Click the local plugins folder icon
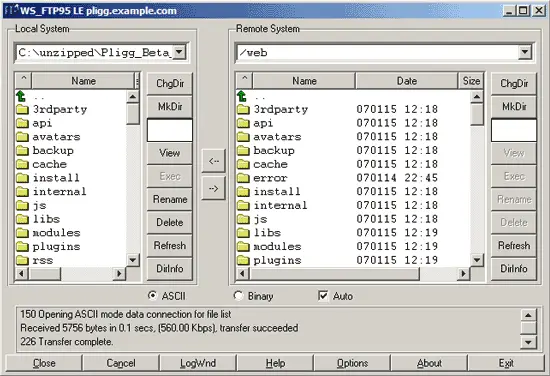This screenshot has width=550, height=376. pyautogui.click(x=22, y=246)
